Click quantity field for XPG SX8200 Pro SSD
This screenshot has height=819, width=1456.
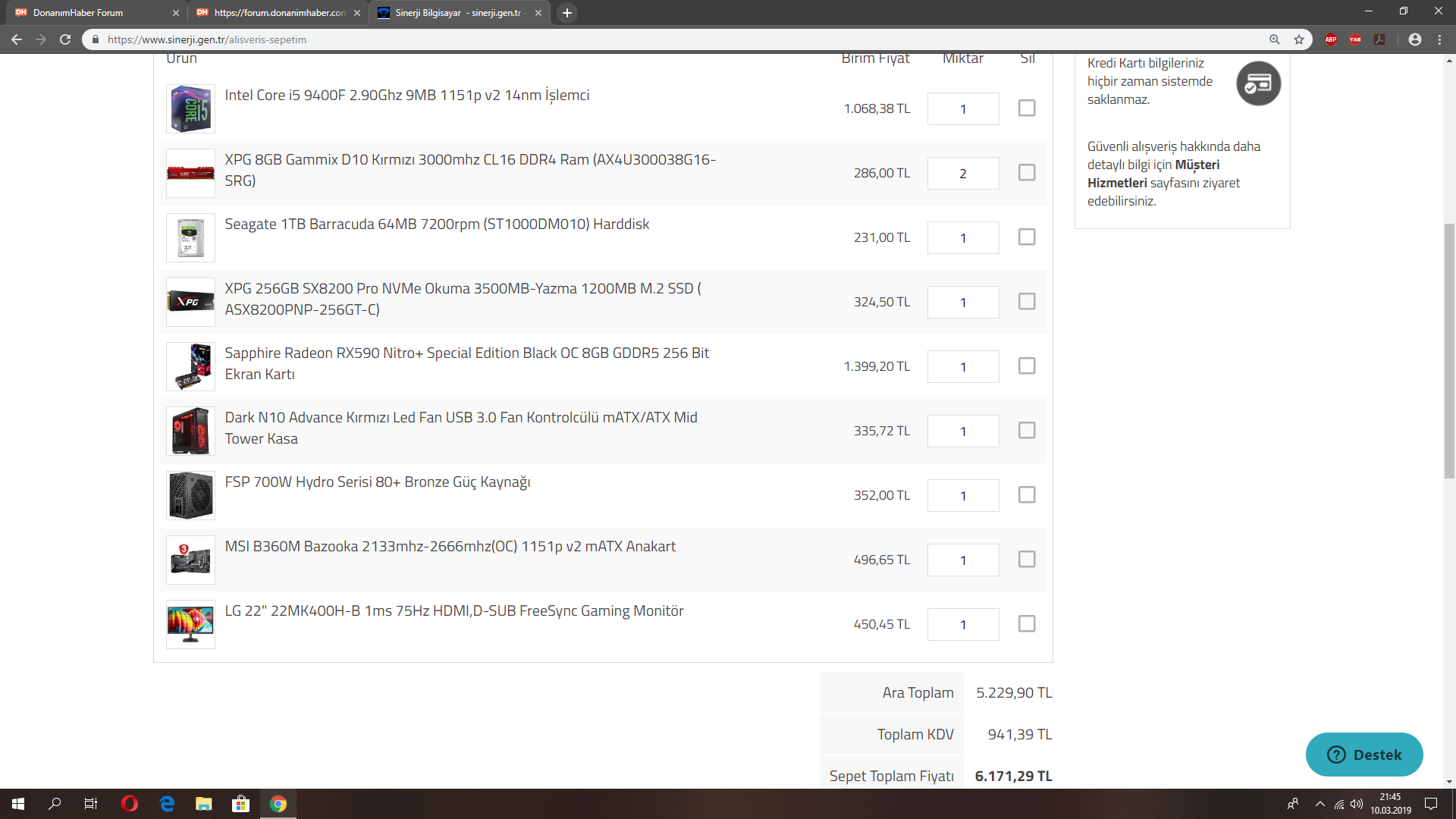coord(963,302)
